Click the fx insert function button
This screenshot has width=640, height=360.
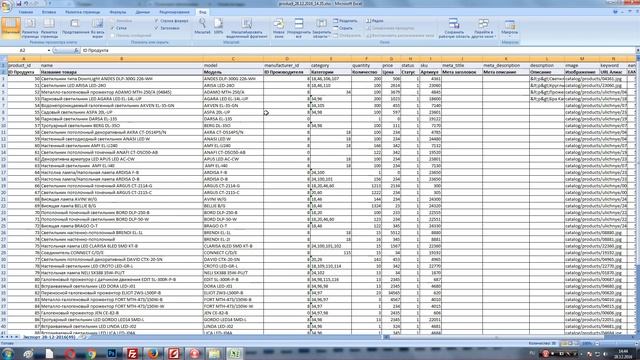[x=76, y=50]
